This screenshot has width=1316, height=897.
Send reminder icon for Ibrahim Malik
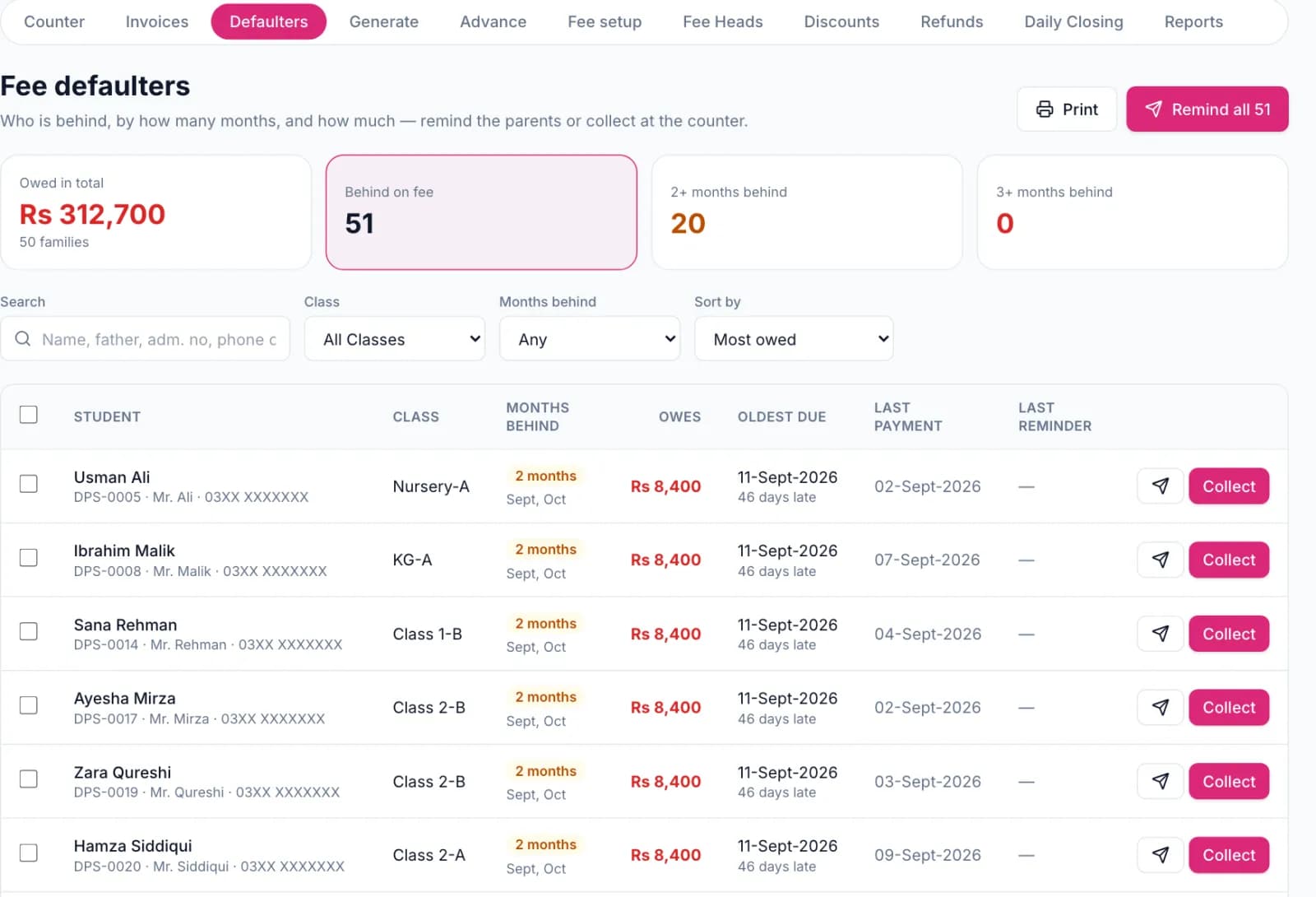point(1160,560)
